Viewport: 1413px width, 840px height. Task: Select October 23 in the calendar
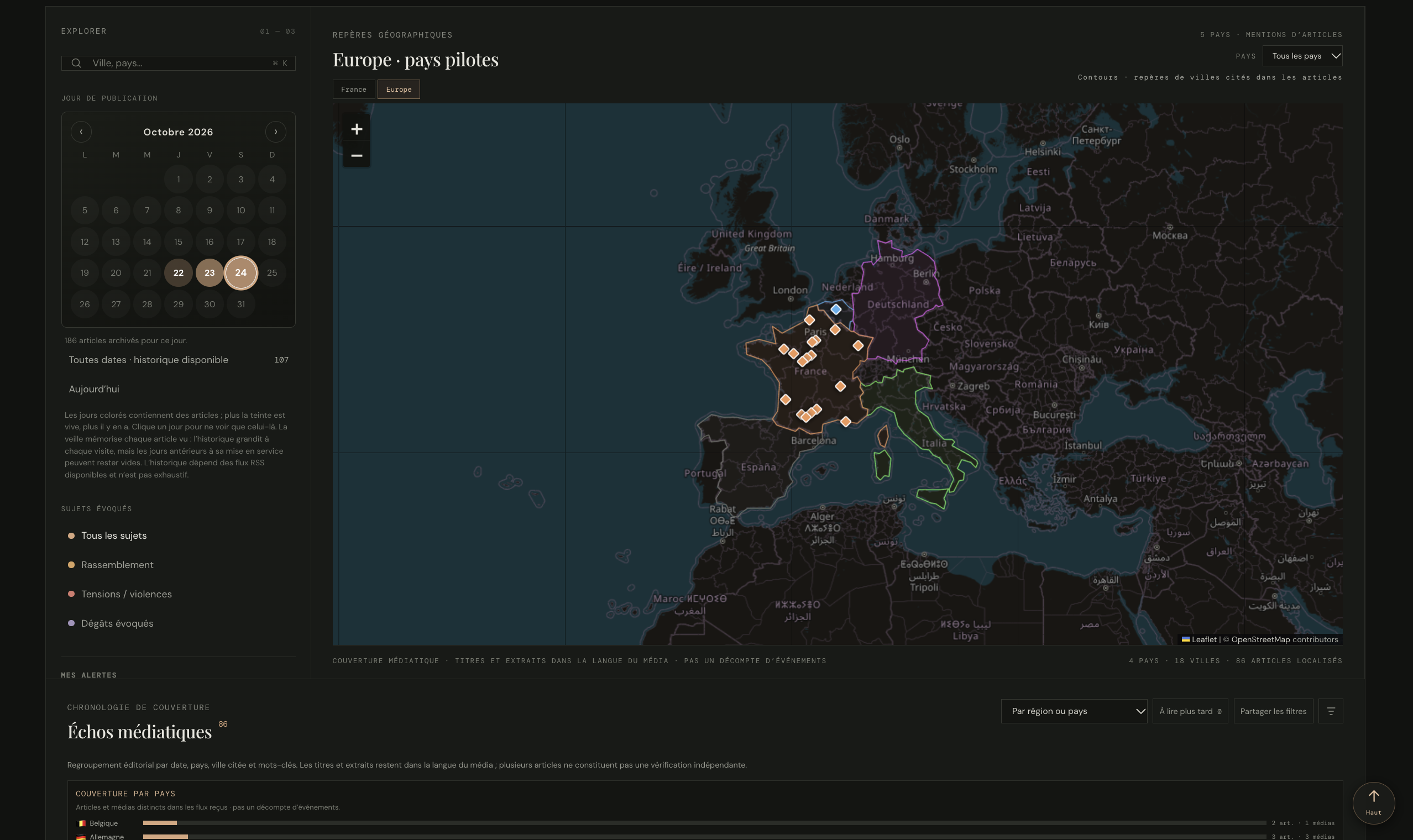(210, 273)
